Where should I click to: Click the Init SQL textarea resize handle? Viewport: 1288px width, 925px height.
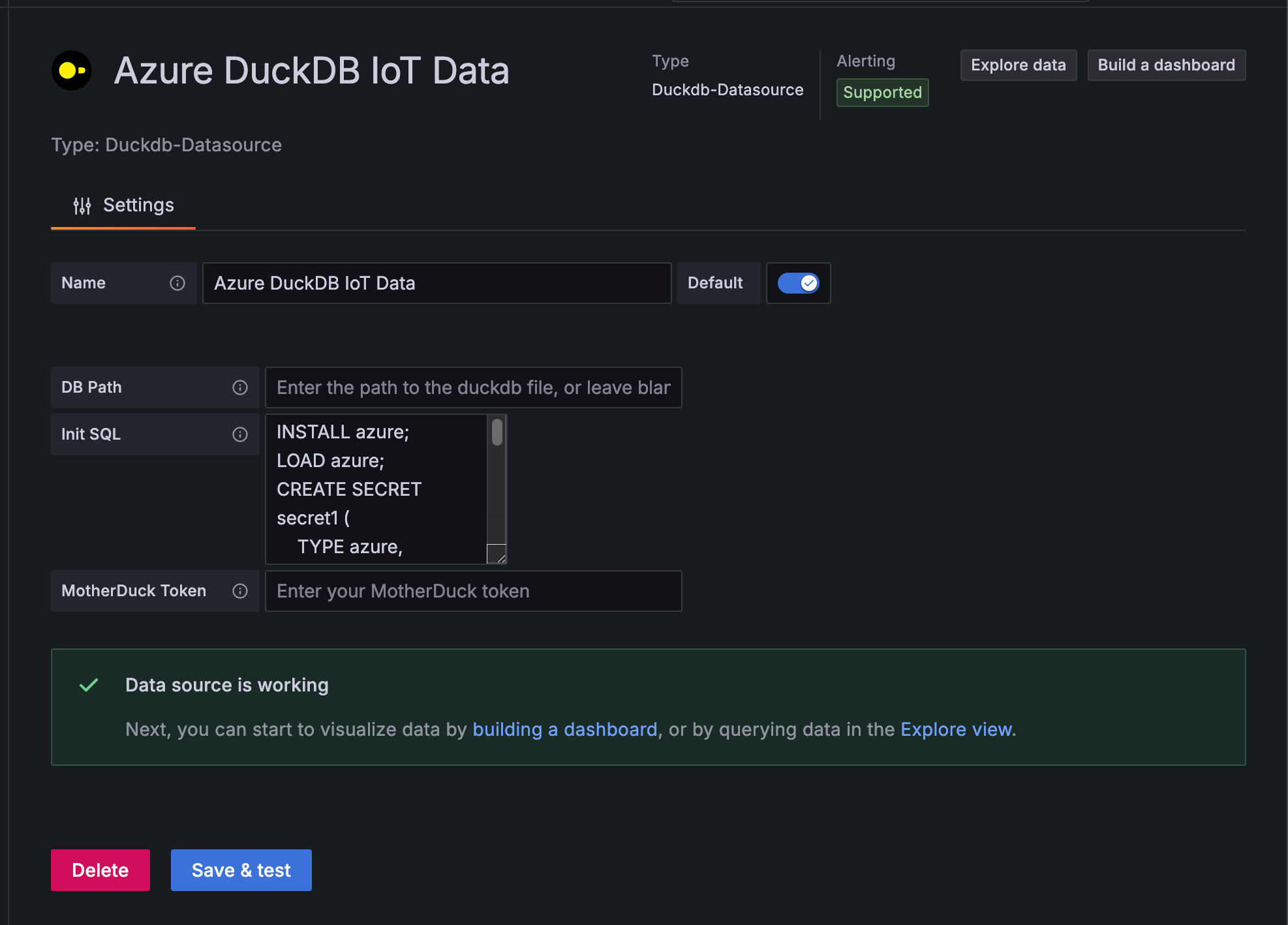(x=497, y=554)
